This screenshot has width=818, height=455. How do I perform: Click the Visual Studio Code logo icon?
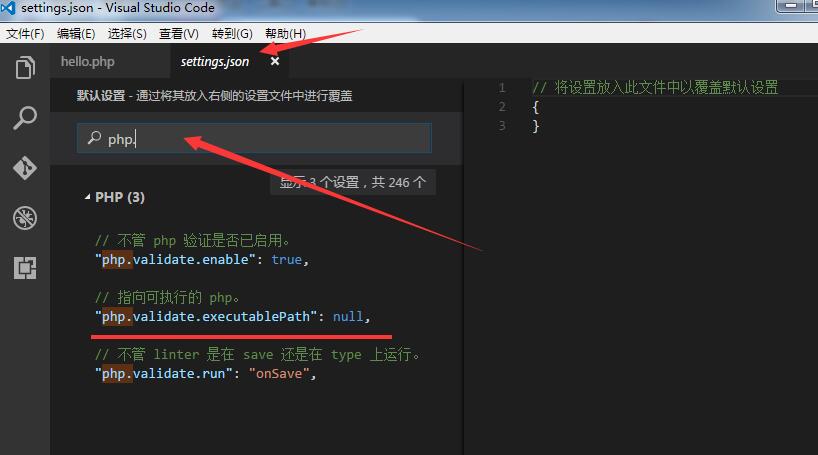(8, 8)
